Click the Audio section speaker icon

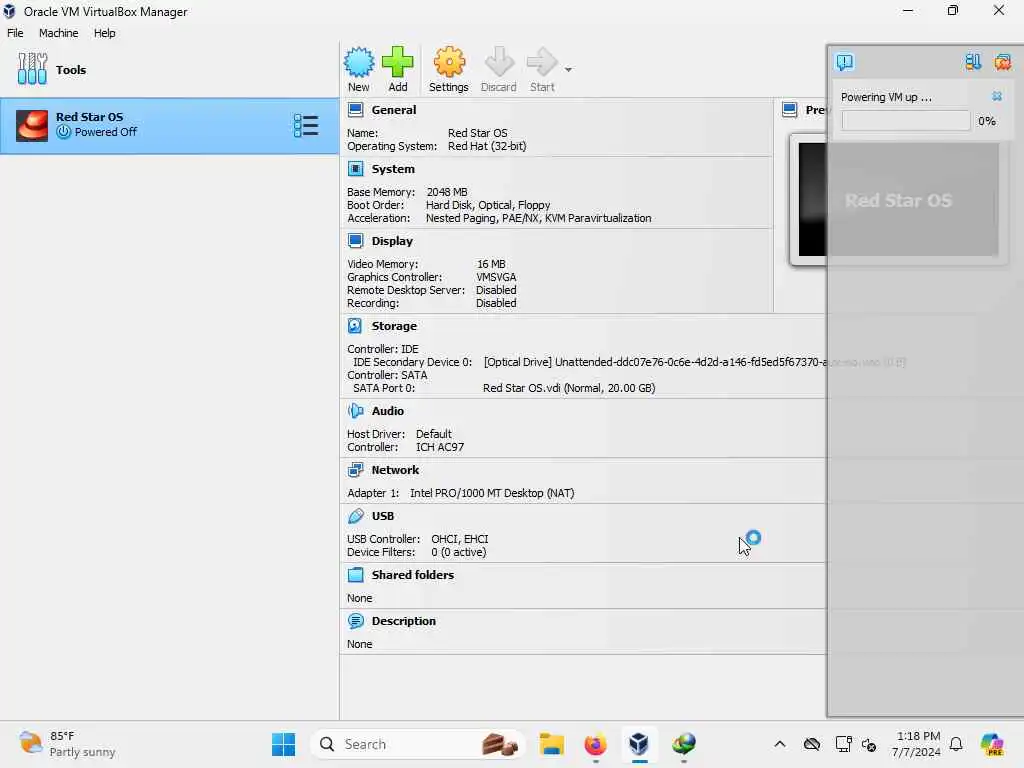[355, 411]
